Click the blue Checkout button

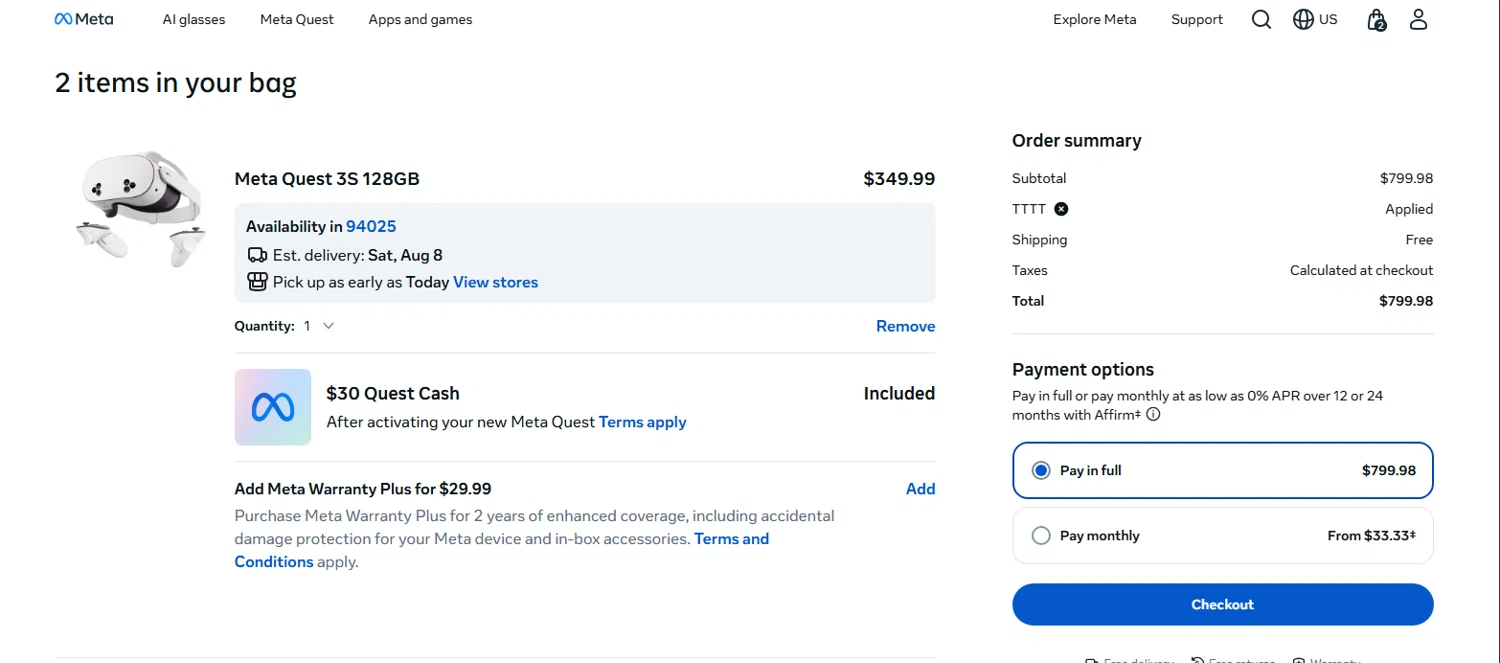[1222, 604]
